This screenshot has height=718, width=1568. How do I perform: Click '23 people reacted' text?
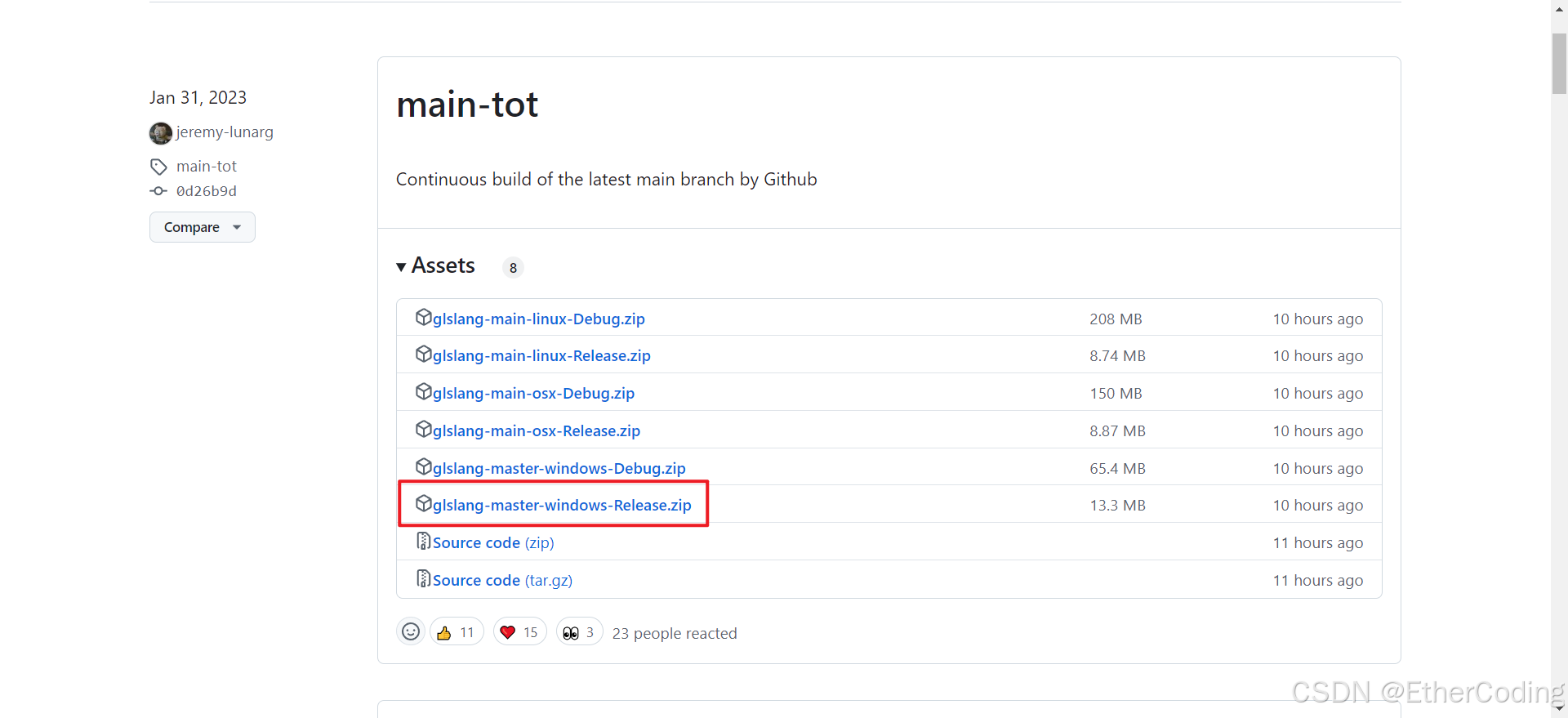click(x=675, y=634)
